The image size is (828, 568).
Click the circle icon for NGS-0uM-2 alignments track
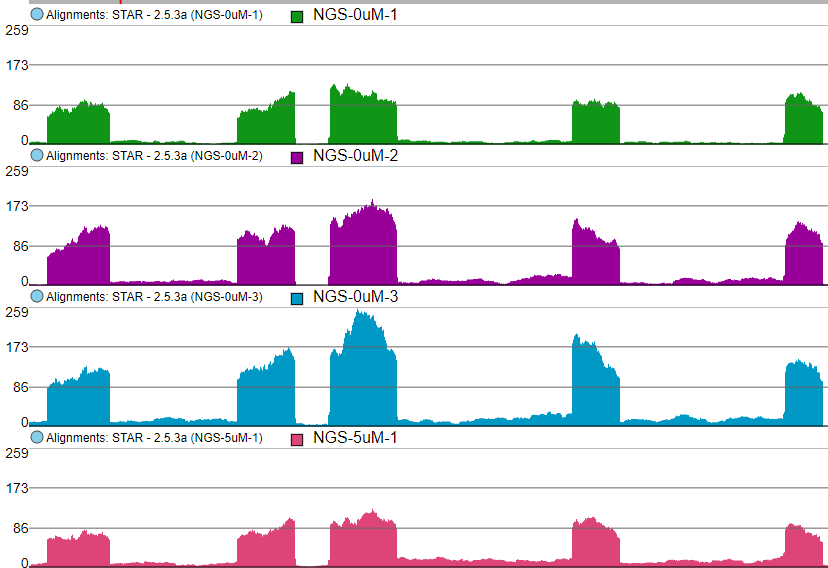point(37,156)
